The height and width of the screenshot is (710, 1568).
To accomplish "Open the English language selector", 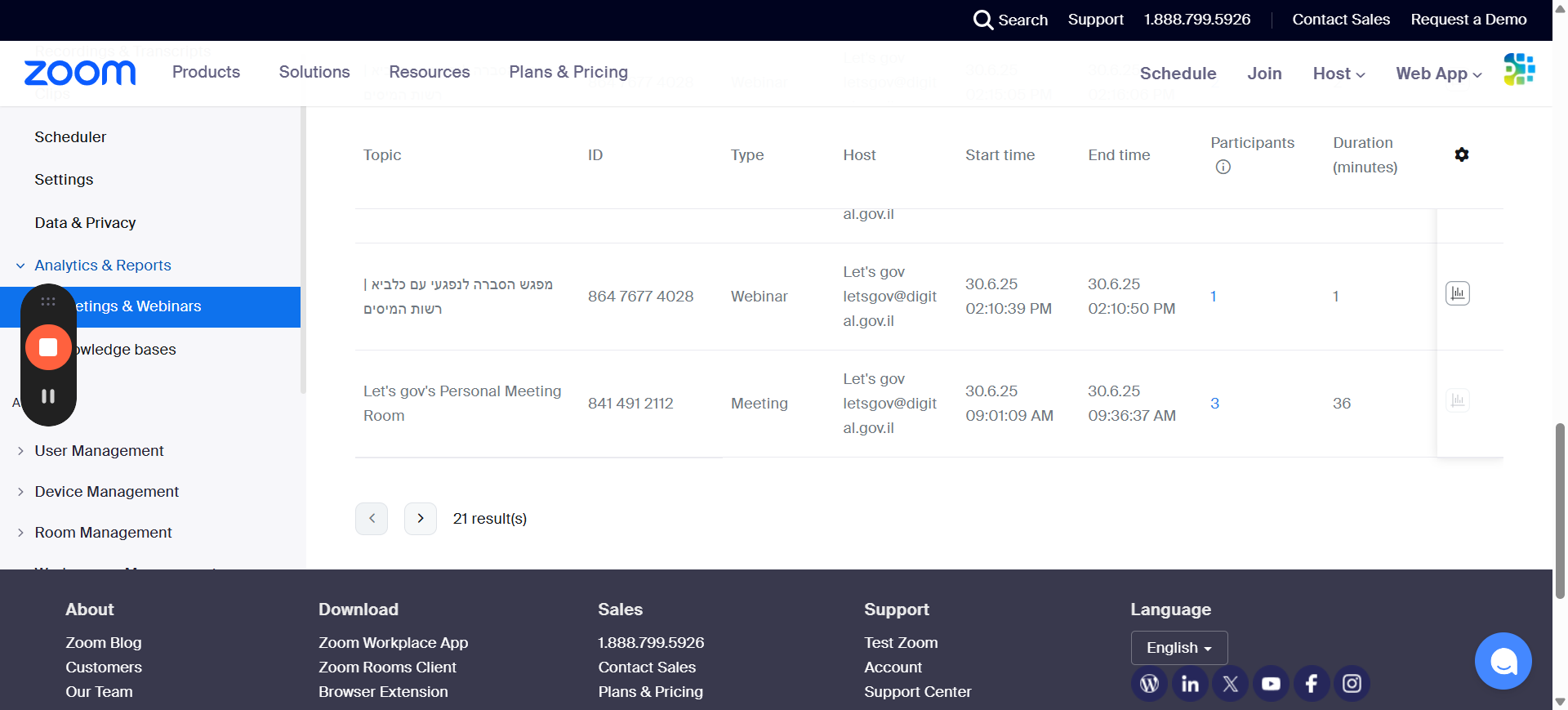I will pos(1179,648).
